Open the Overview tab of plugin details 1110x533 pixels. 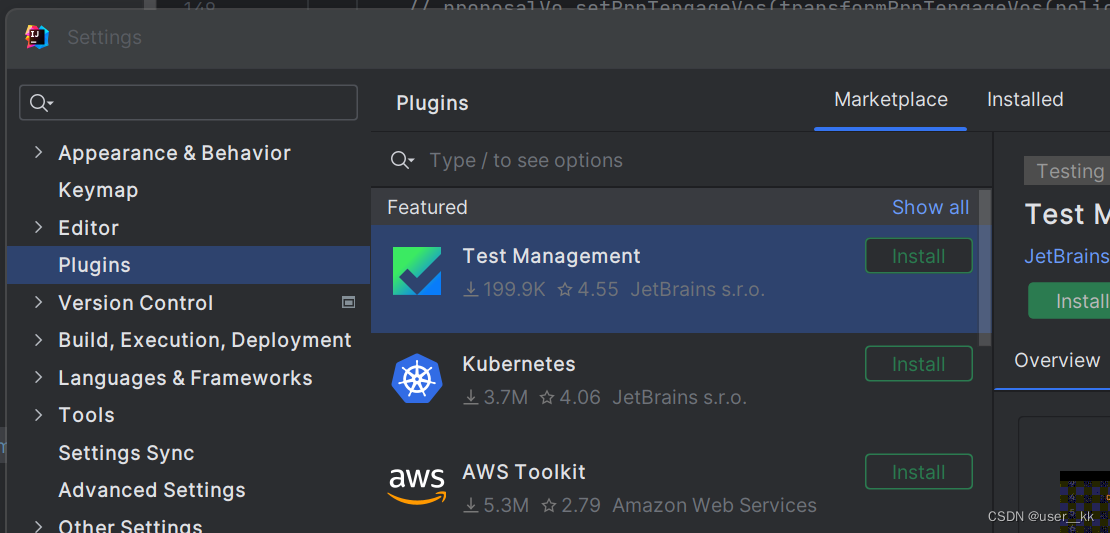(x=1057, y=361)
